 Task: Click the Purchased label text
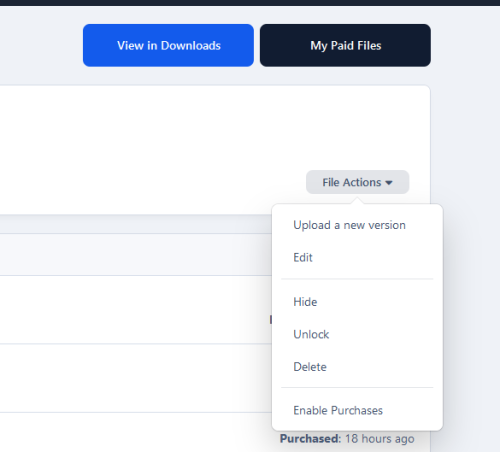310,439
